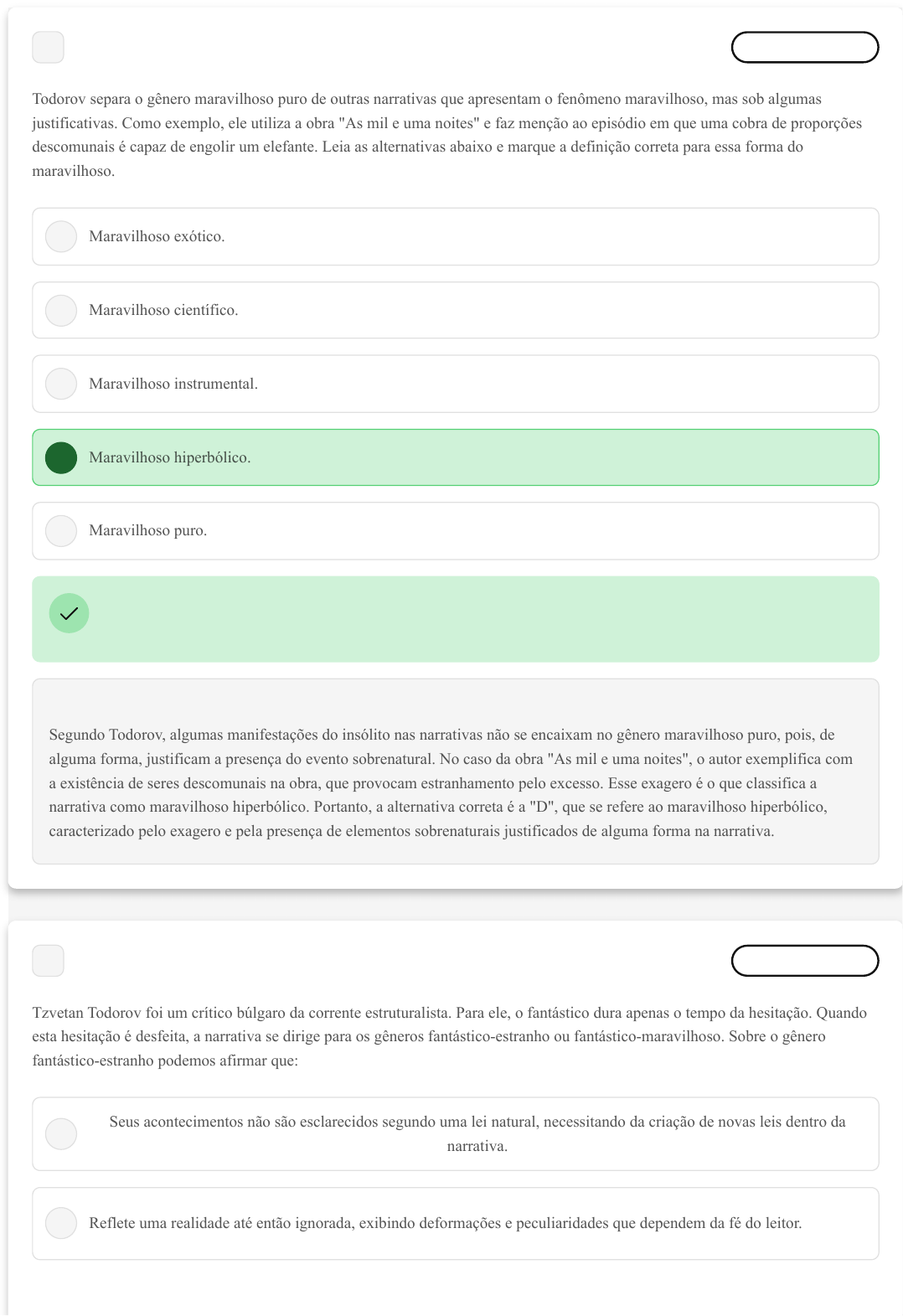Toggle the checkbox above the Tzvetan Todorov question

(x=48, y=961)
